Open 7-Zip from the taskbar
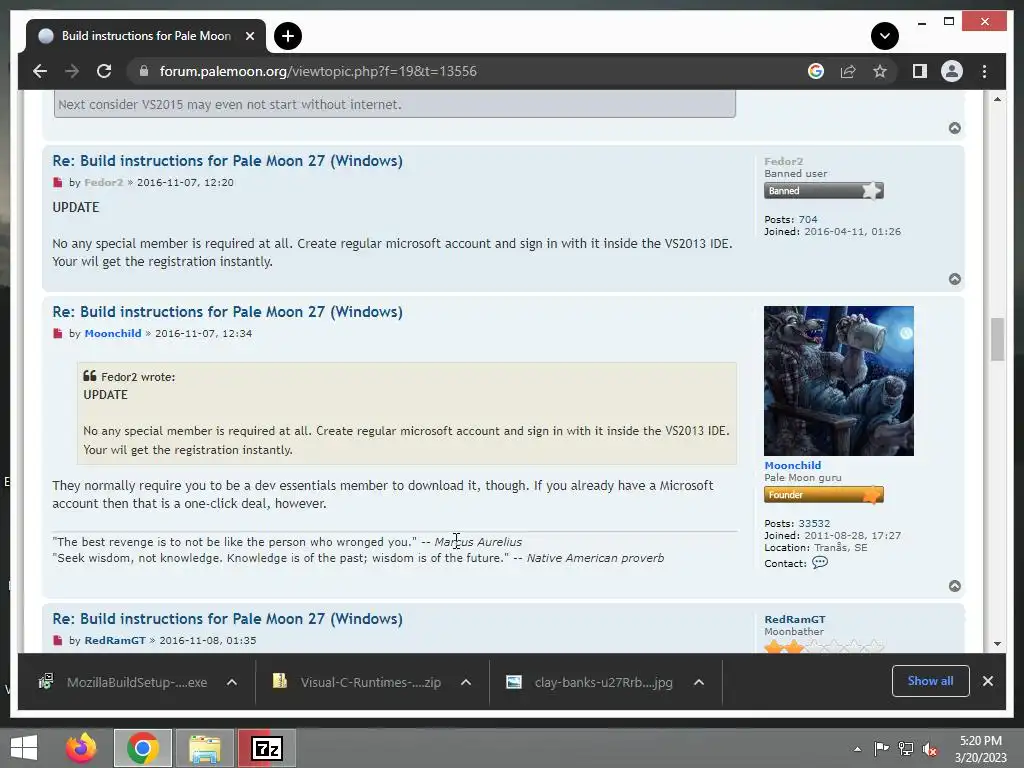1024x768 pixels. (266, 748)
